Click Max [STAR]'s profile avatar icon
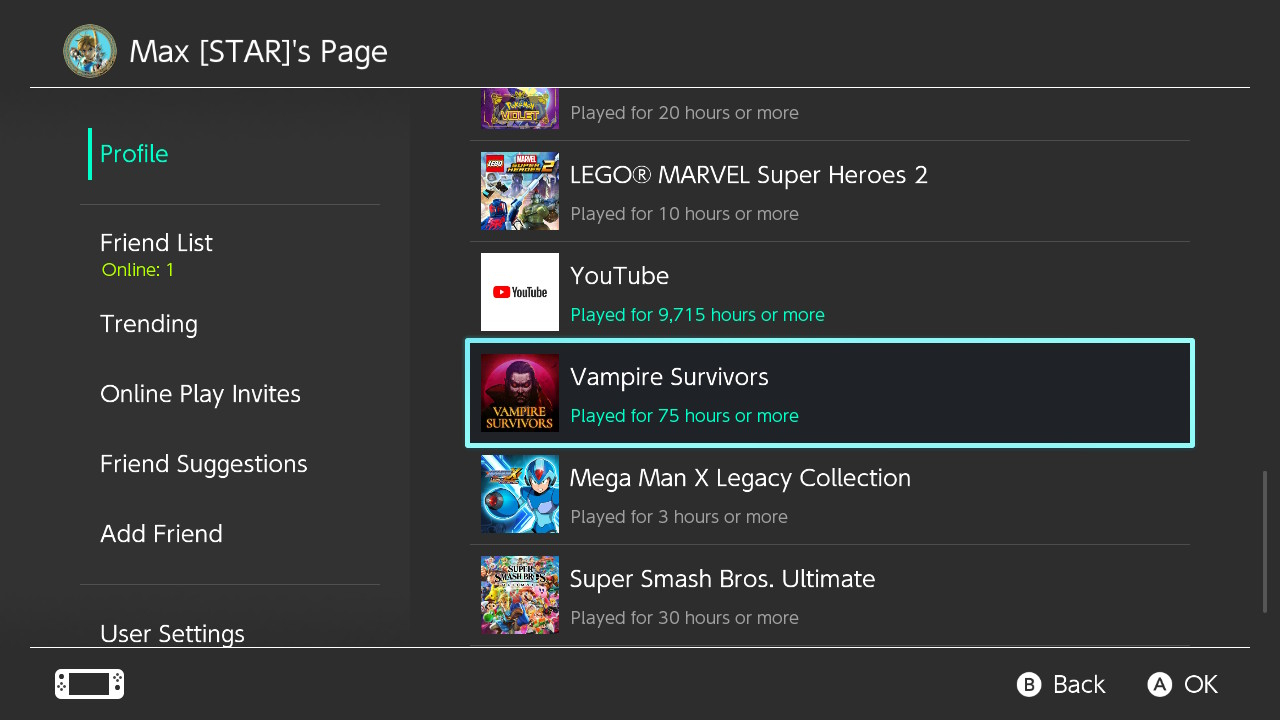1280x720 pixels. point(90,51)
